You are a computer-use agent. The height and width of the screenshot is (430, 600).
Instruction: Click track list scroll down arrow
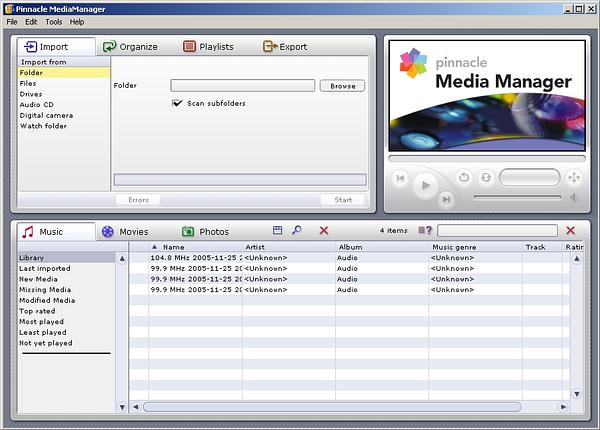tap(577, 394)
